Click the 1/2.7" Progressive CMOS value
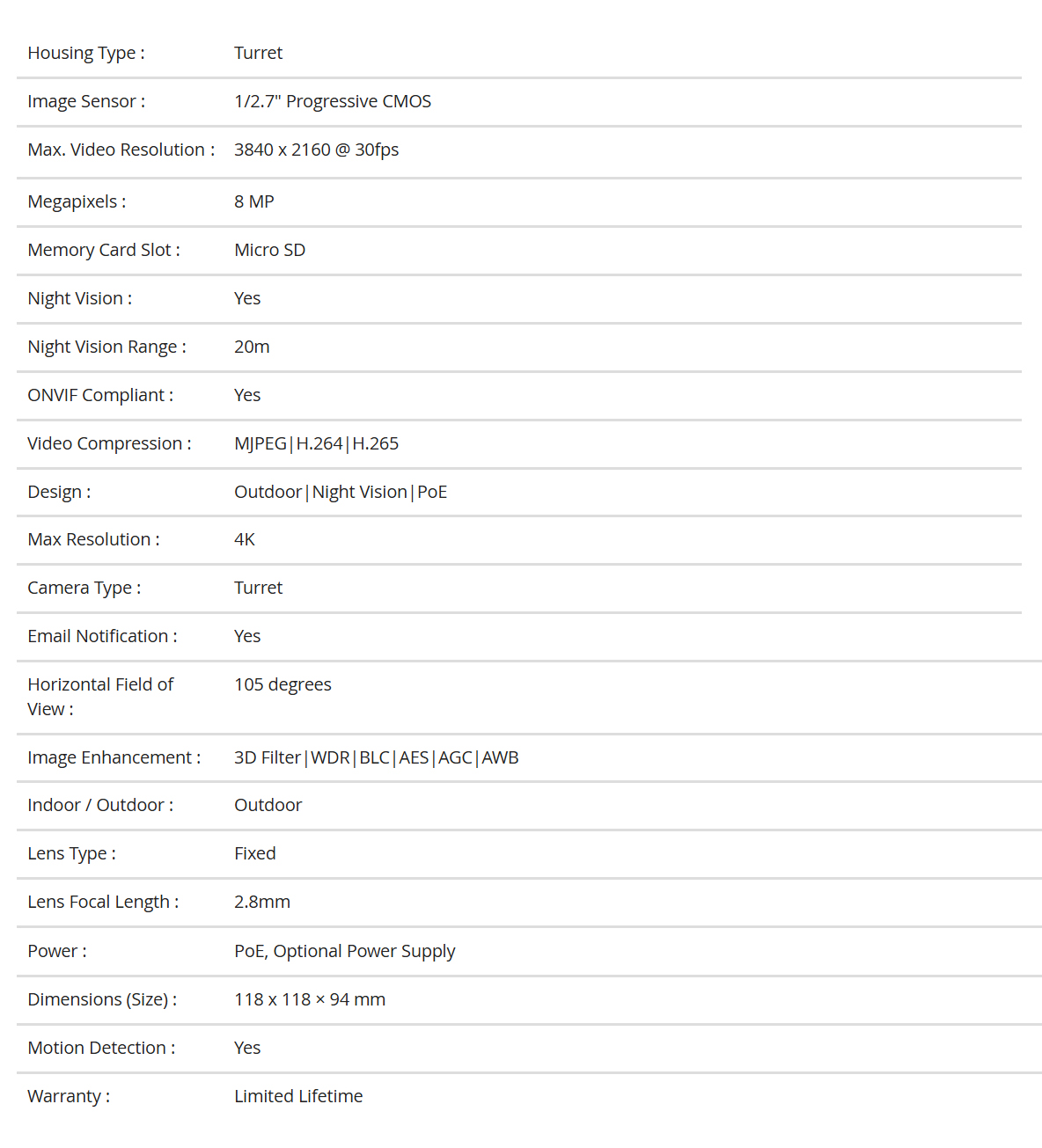 [x=333, y=101]
